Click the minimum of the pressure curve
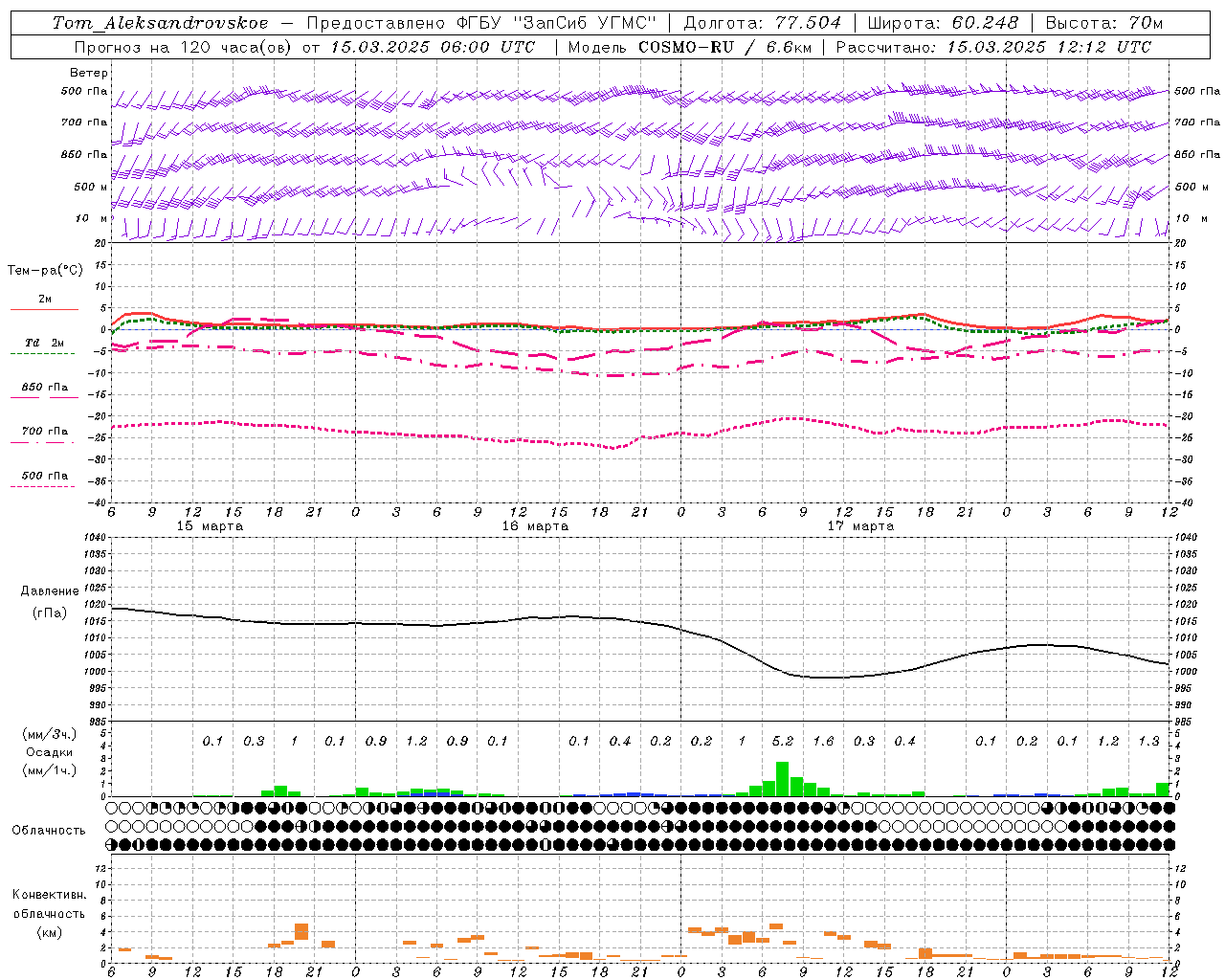The width and height of the screenshot is (1225, 980). [x=828, y=678]
